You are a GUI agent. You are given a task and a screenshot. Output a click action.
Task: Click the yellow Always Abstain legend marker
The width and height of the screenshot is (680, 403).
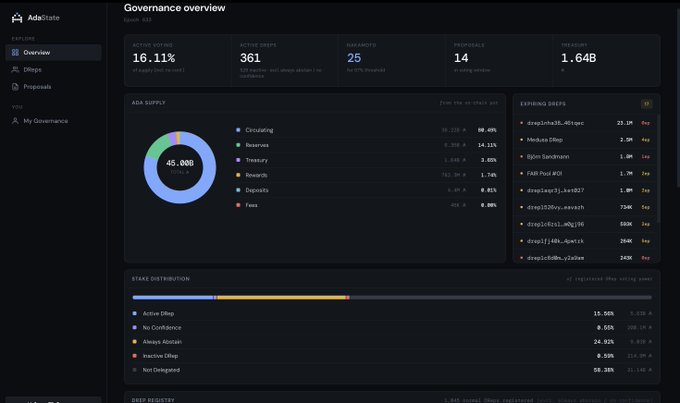point(134,342)
